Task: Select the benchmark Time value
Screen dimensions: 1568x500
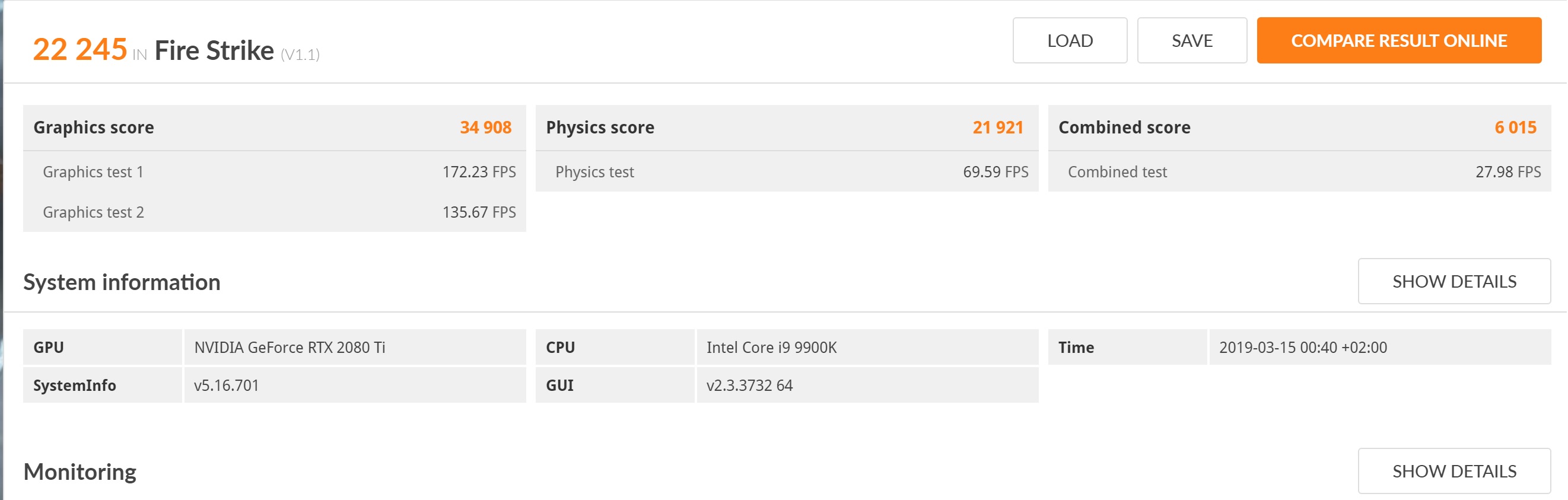Action: click(x=1303, y=348)
